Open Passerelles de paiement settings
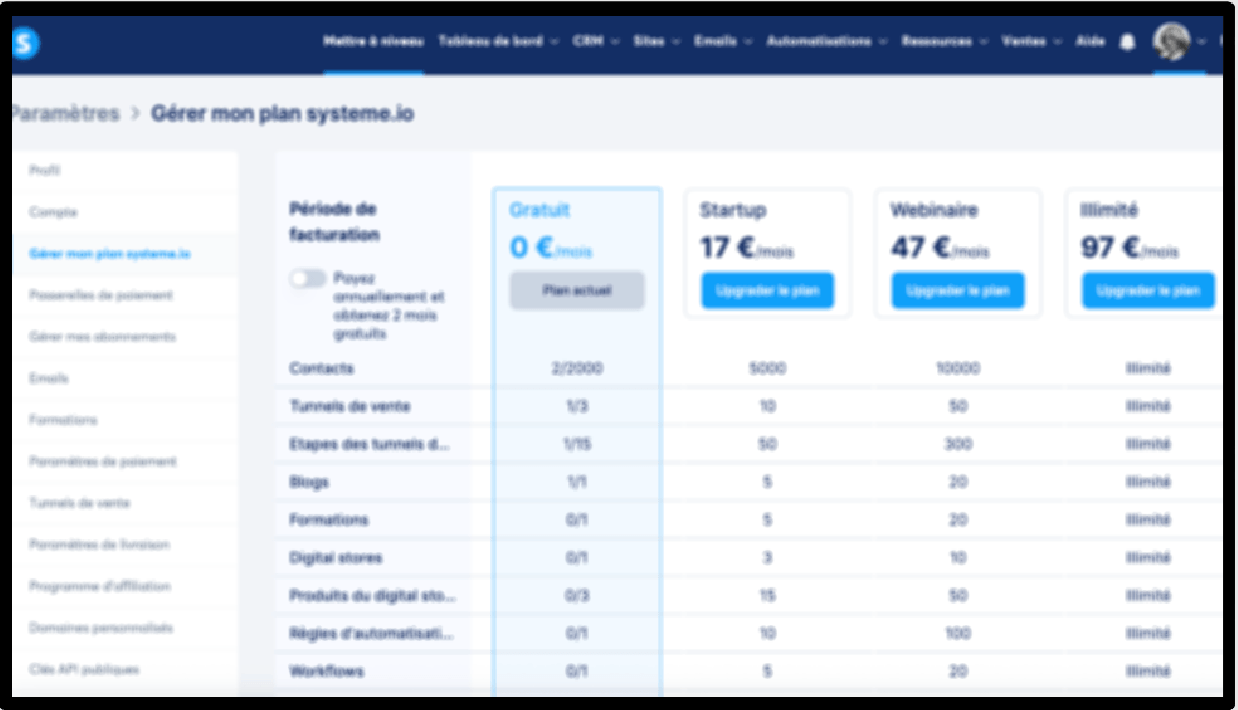 point(101,295)
